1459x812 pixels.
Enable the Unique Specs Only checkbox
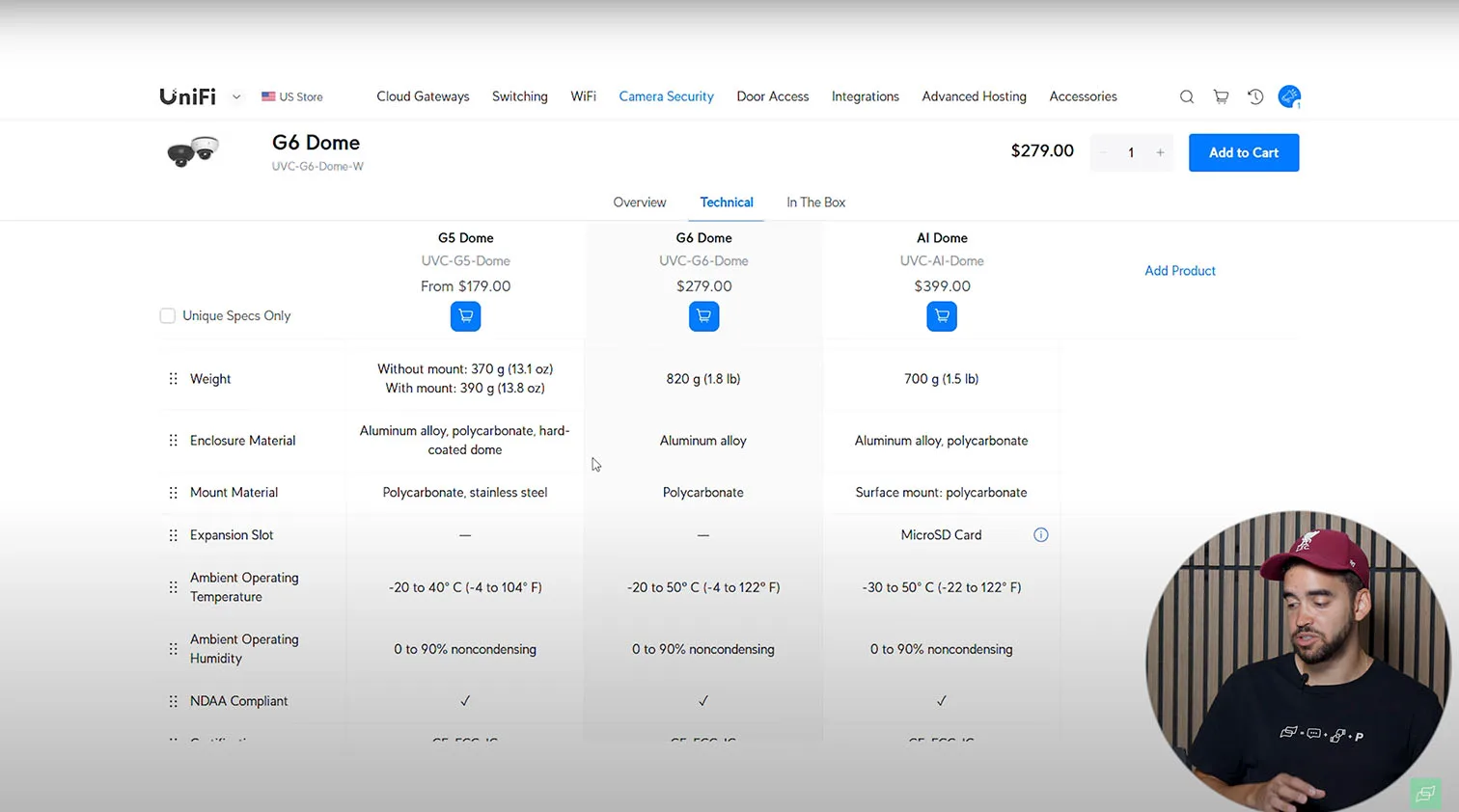[168, 315]
